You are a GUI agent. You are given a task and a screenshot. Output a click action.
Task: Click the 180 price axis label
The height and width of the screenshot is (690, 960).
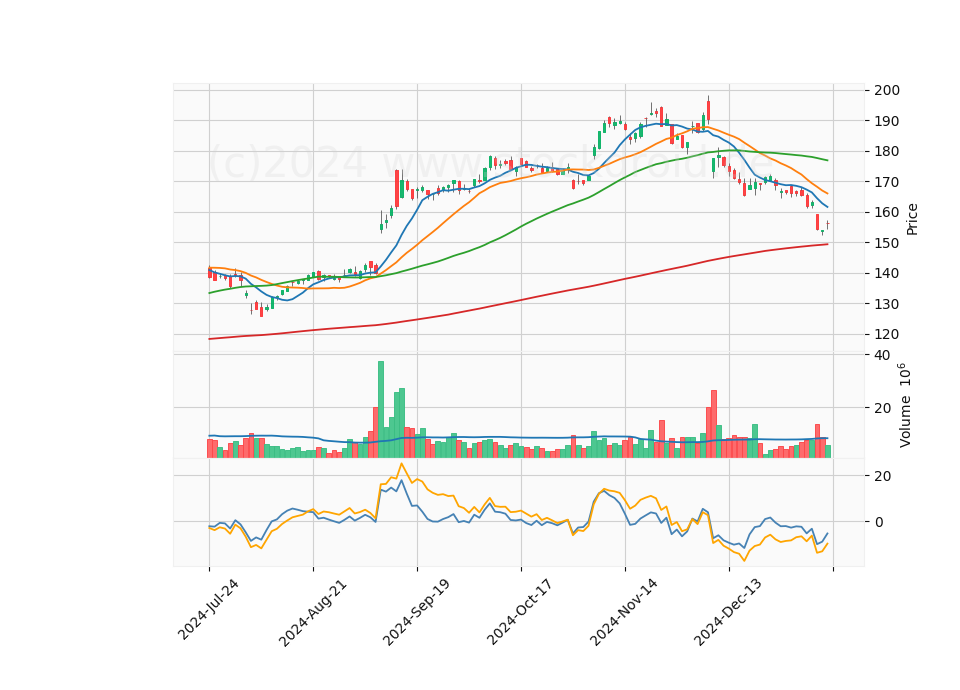coord(888,151)
